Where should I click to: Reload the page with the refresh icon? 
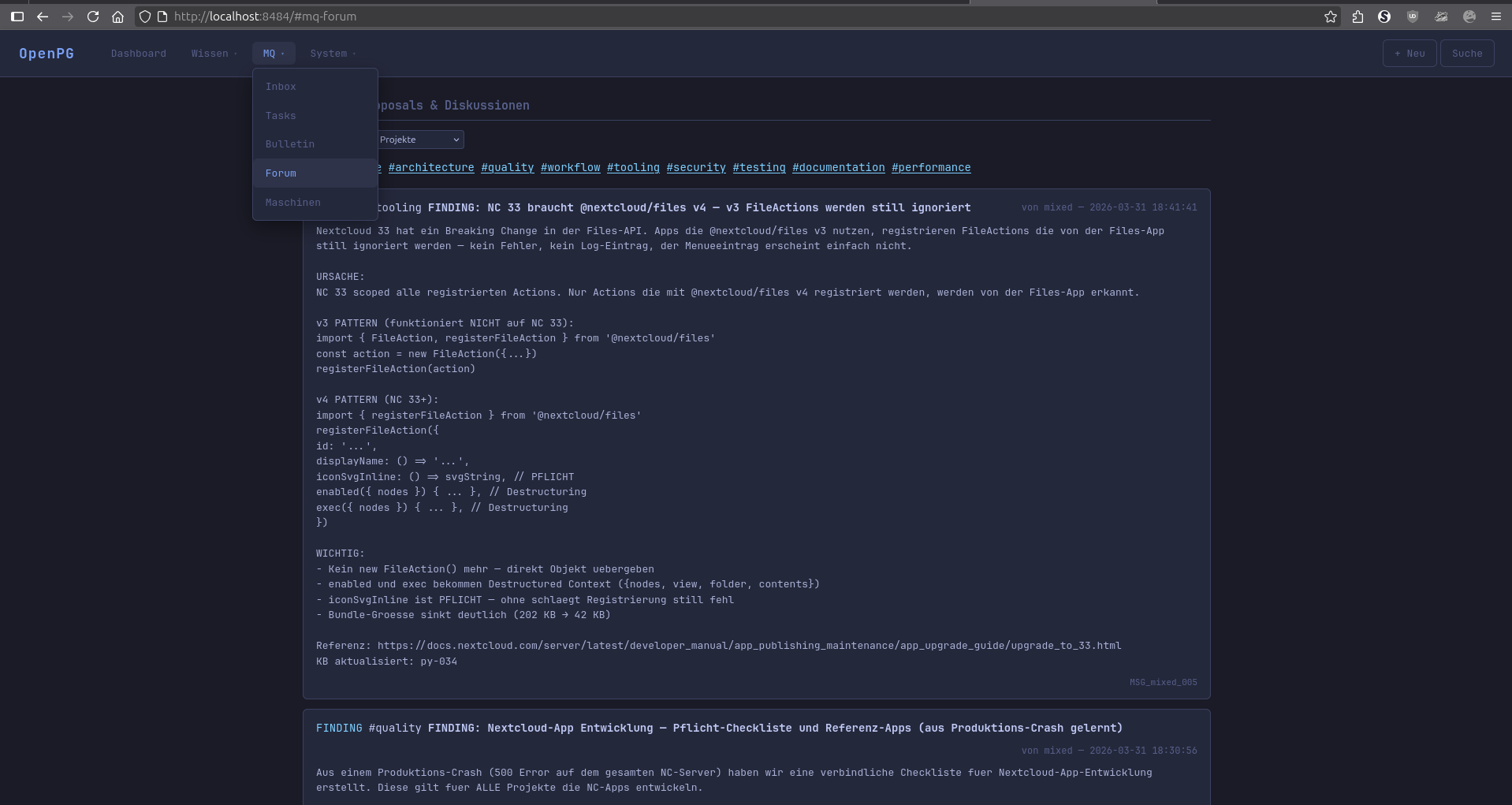click(x=93, y=17)
